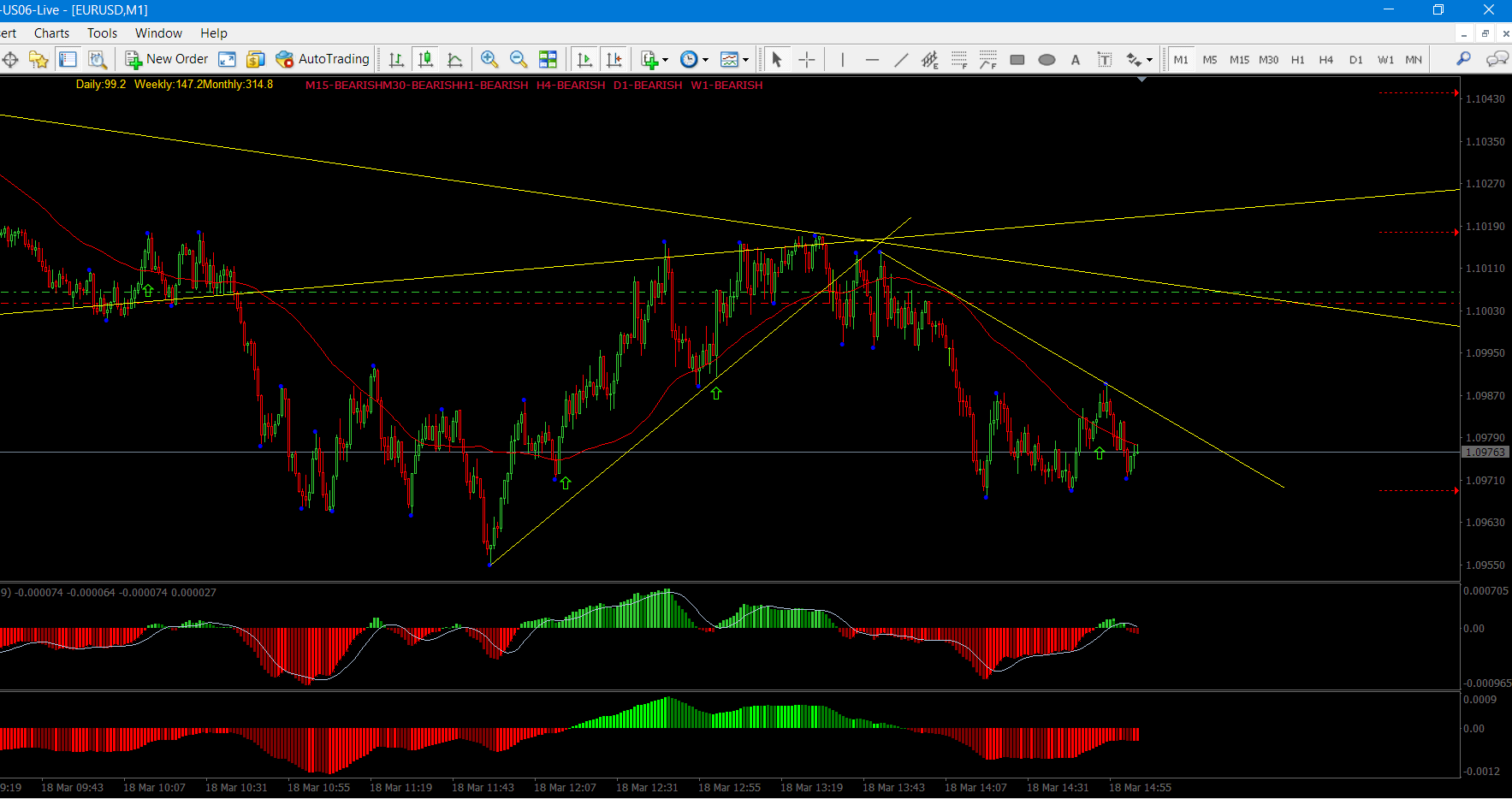Click the current price label 1.09763
This screenshot has height=799, width=1512.
click(x=1485, y=452)
